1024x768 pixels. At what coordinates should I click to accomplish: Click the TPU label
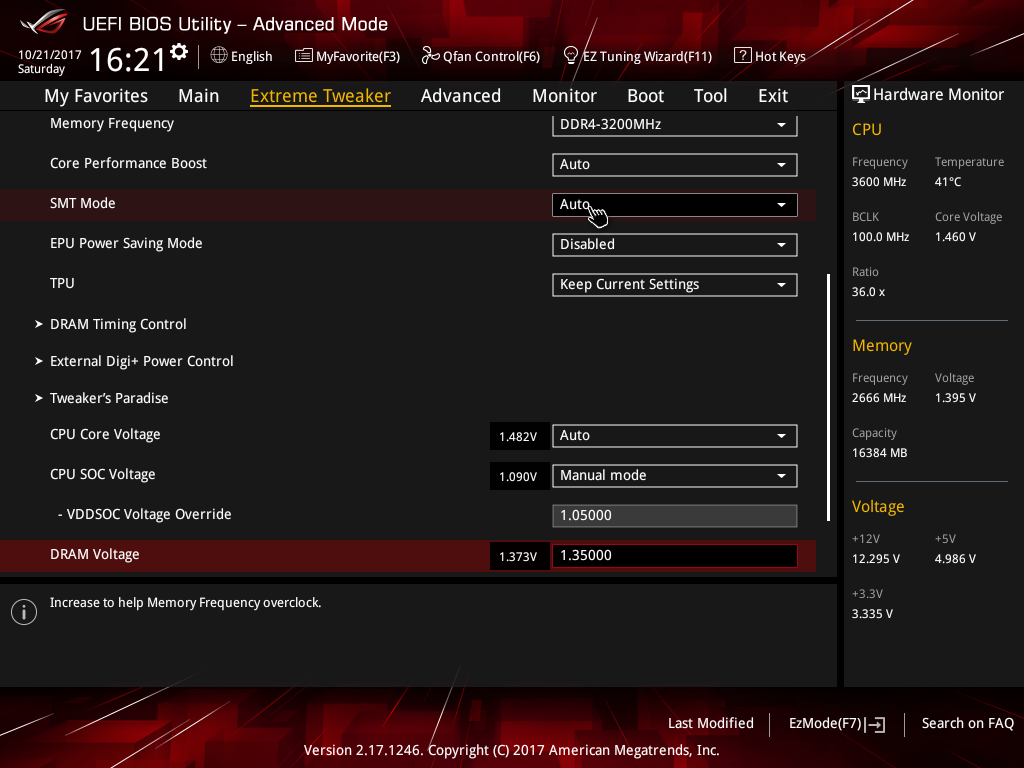coord(62,283)
